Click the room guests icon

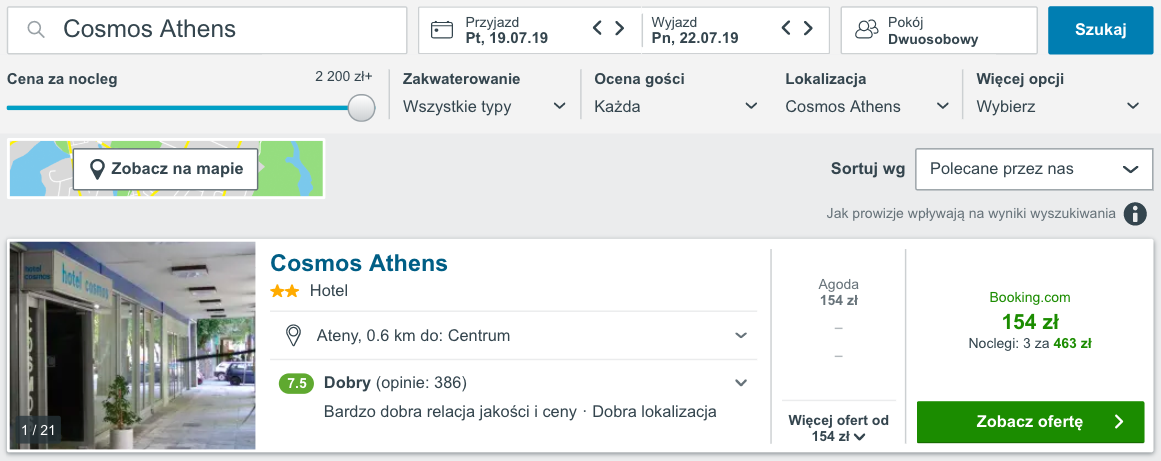866,30
